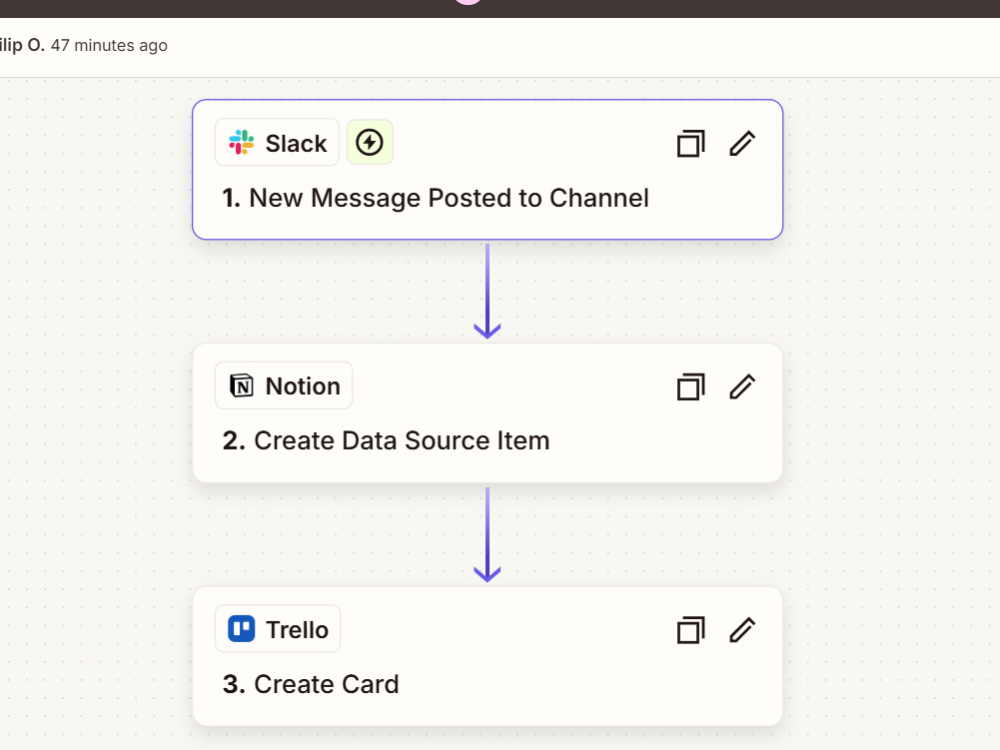This screenshot has width=1000, height=750.
Task: Edit the Slack step with pencil icon
Action: click(742, 143)
